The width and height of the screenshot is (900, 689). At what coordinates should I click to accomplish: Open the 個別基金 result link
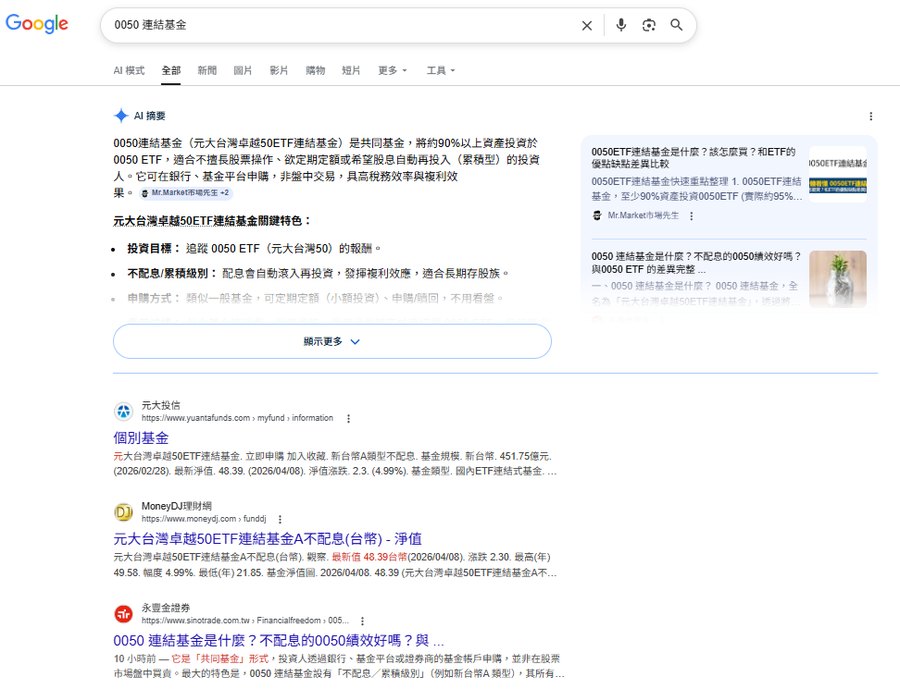pos(141,438)
